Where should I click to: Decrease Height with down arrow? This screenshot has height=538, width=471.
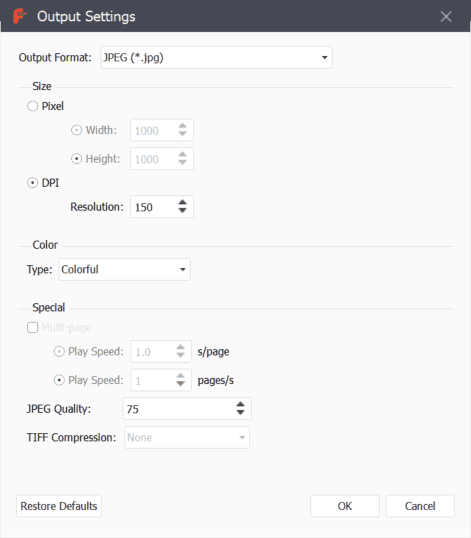pos(182,163)
